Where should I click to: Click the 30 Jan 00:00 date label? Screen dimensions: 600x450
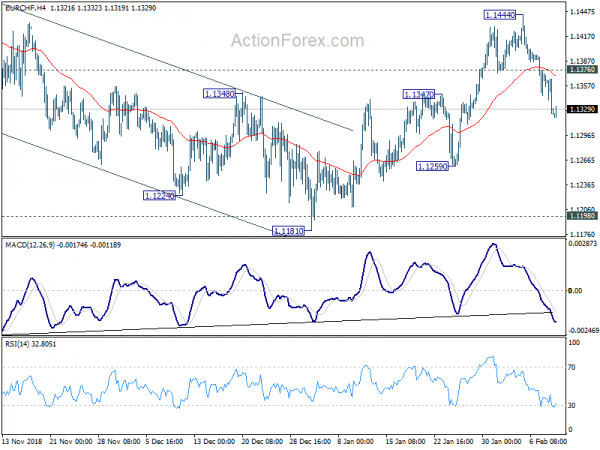tap(501, 441)
